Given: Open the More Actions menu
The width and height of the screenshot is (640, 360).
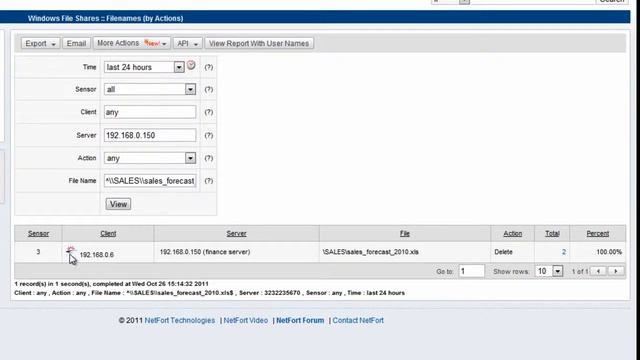Looking at the screenshot, I should [x=131, y=43].
